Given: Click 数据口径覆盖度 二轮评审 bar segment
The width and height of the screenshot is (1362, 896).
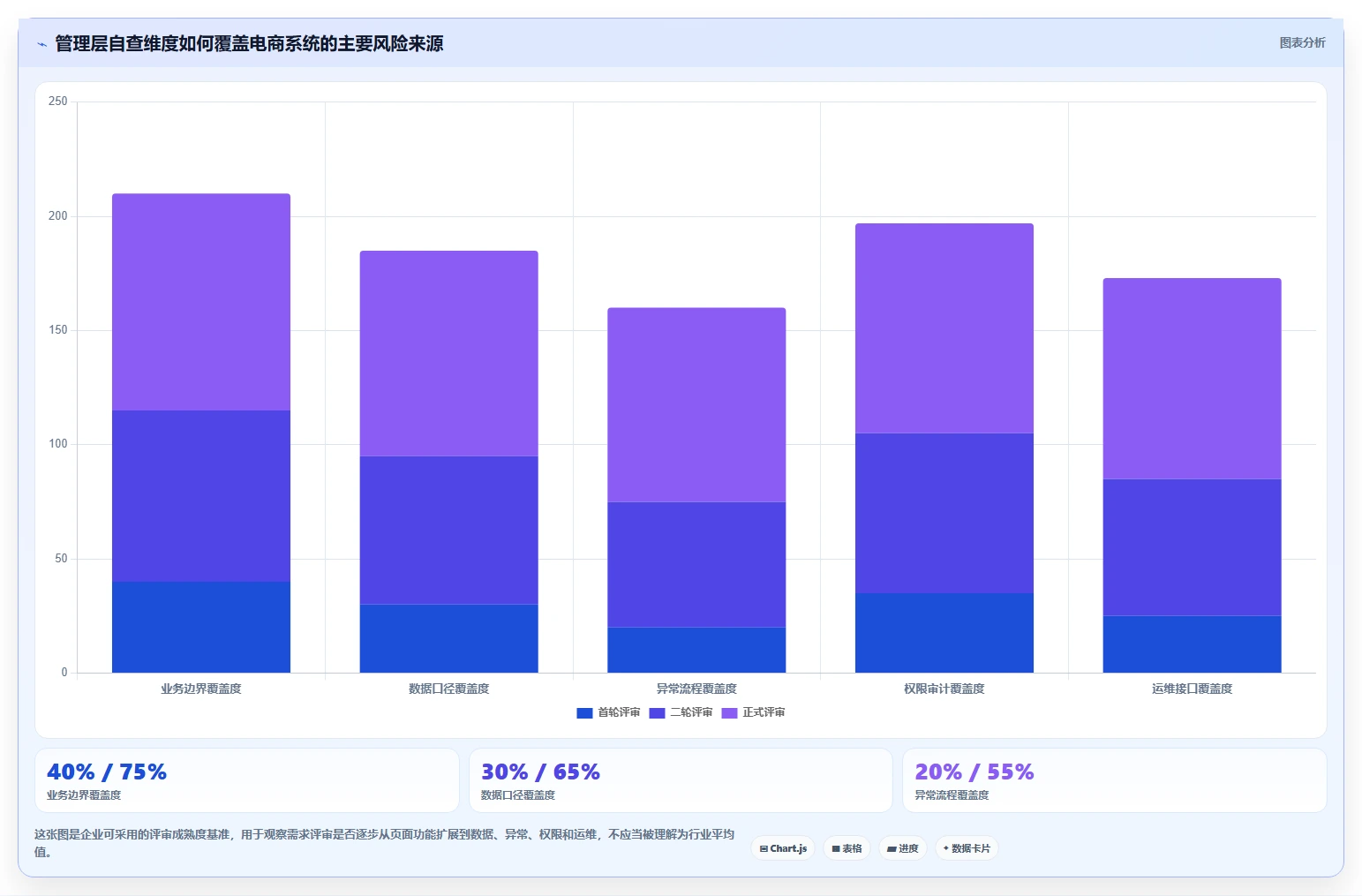Looking at the screenshot, I should (448, 530).
